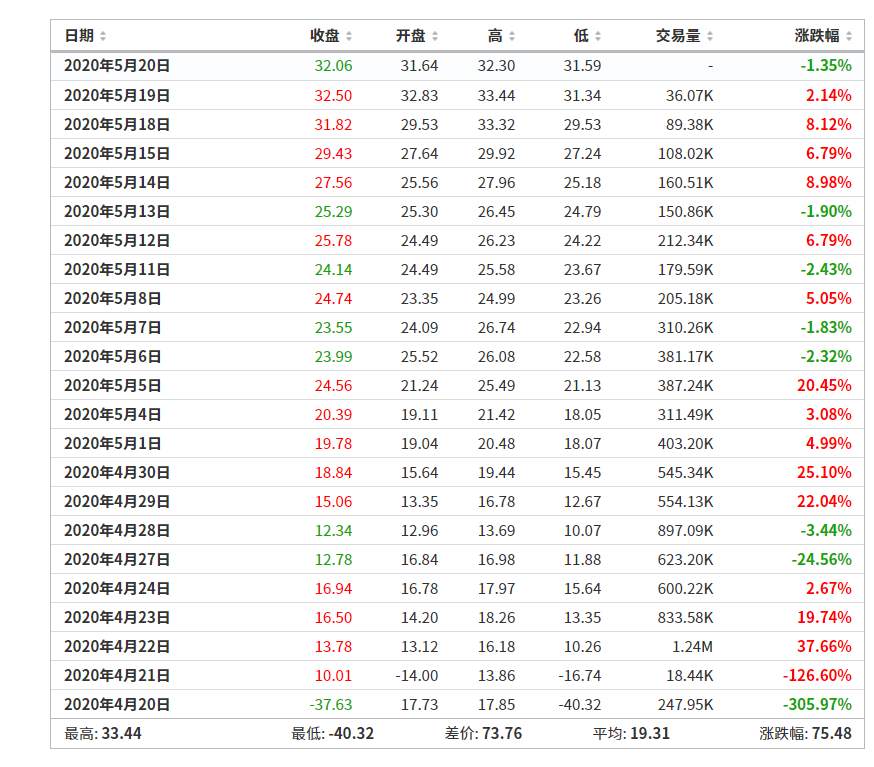Select the 2020年4月23日 date cell
This screenshot has height=767, width=874.
tap(117, 617)
